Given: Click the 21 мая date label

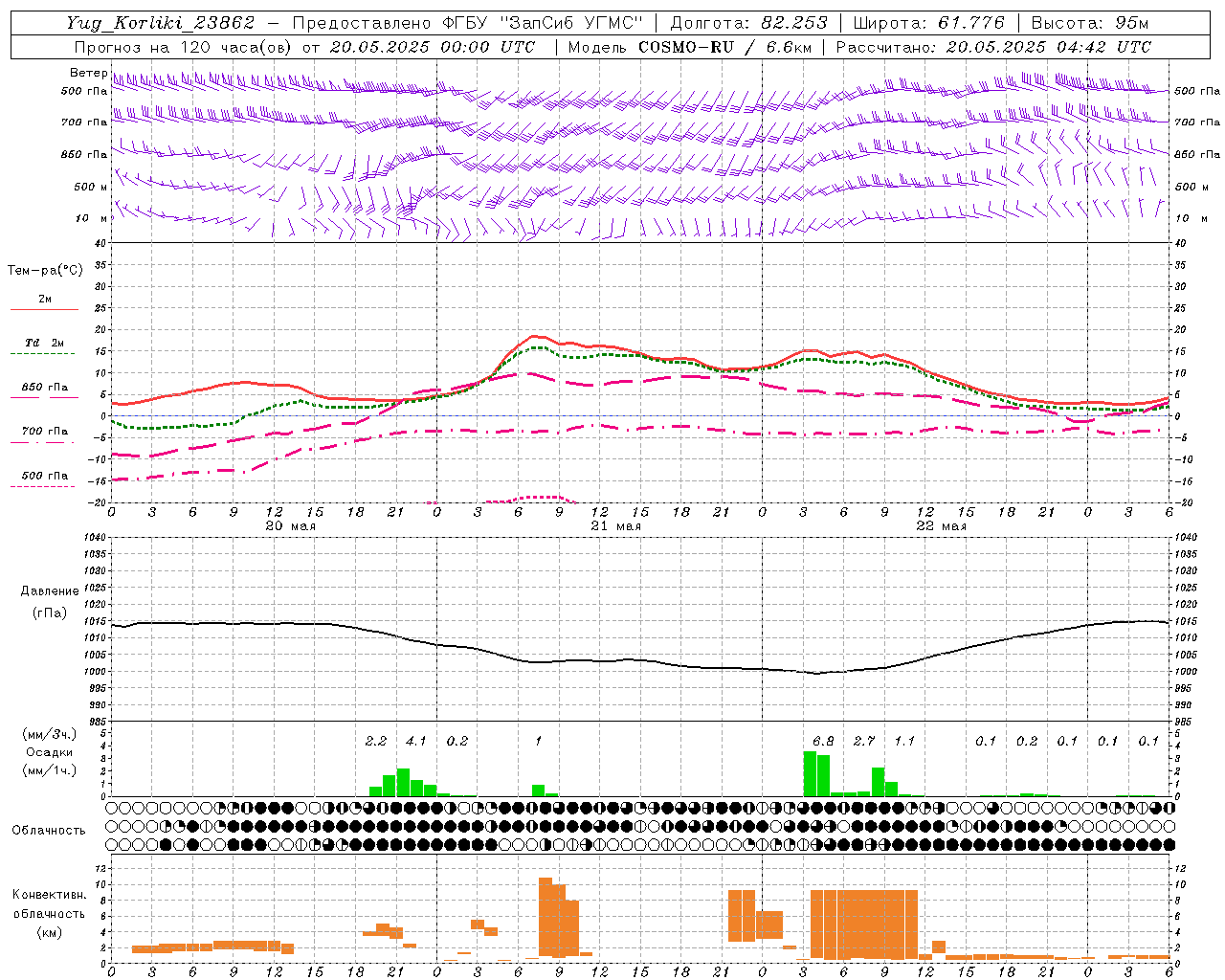Looking at the screenshot, I should [615, 525].
